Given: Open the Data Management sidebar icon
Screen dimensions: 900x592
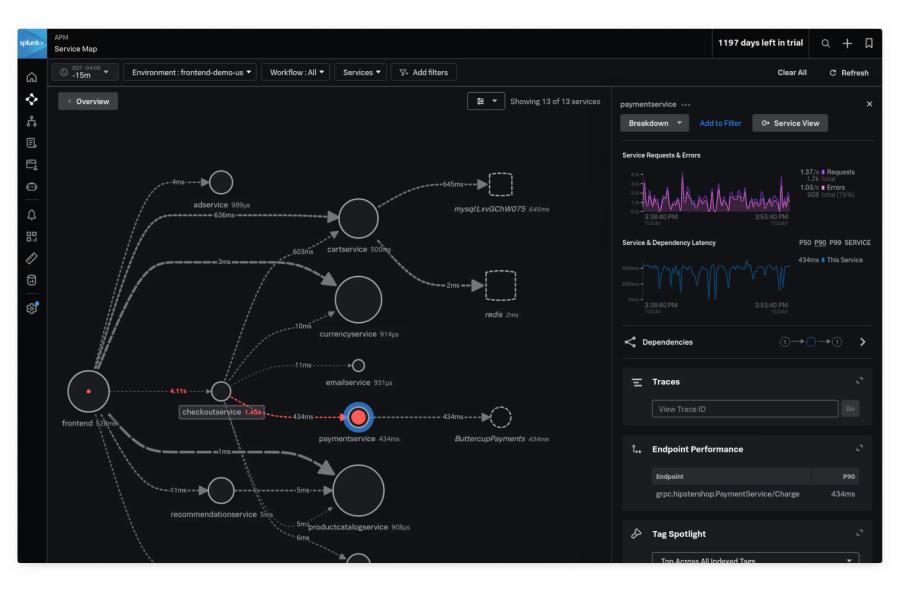Looking at the screenshot, I should tap(32, 280).
